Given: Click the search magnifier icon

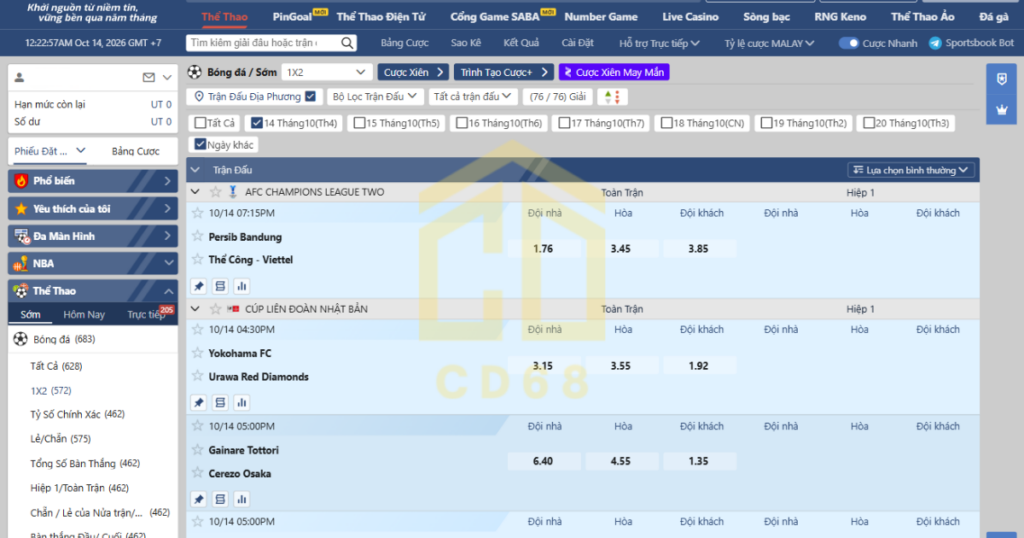Looking at the screenshot, I should click(347, 43).
